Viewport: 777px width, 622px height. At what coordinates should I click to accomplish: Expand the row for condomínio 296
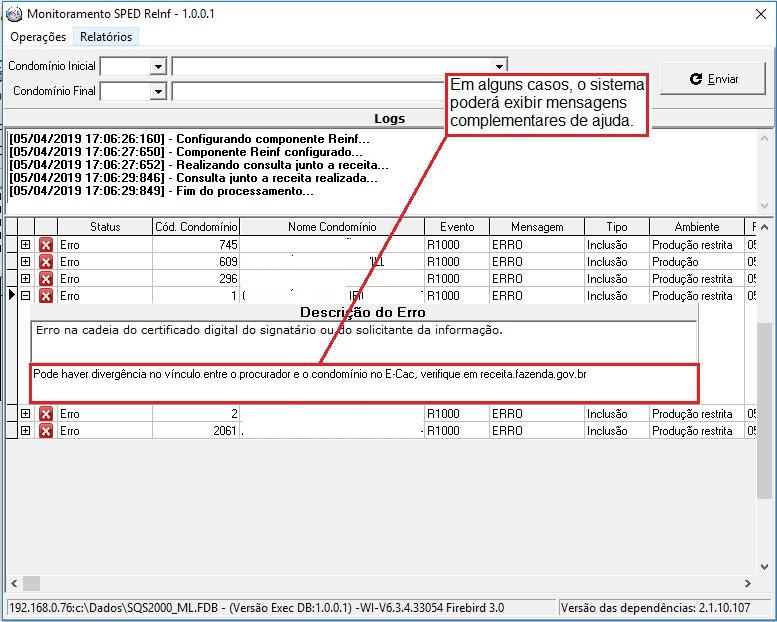[26, 279]
